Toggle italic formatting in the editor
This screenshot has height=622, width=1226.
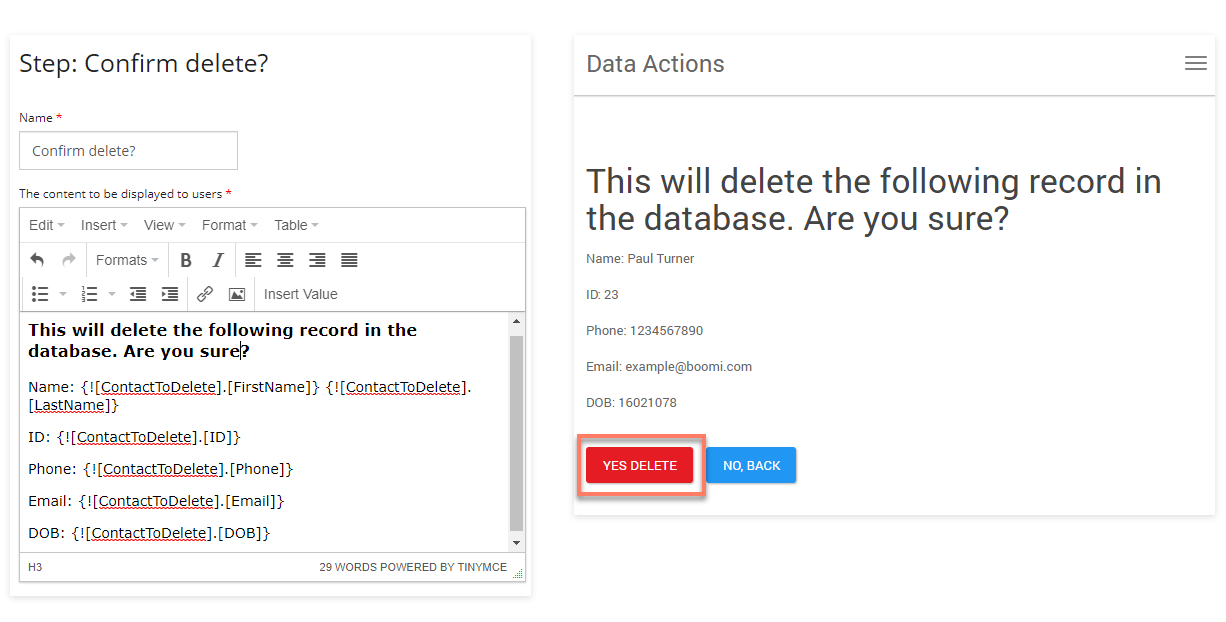218,260
